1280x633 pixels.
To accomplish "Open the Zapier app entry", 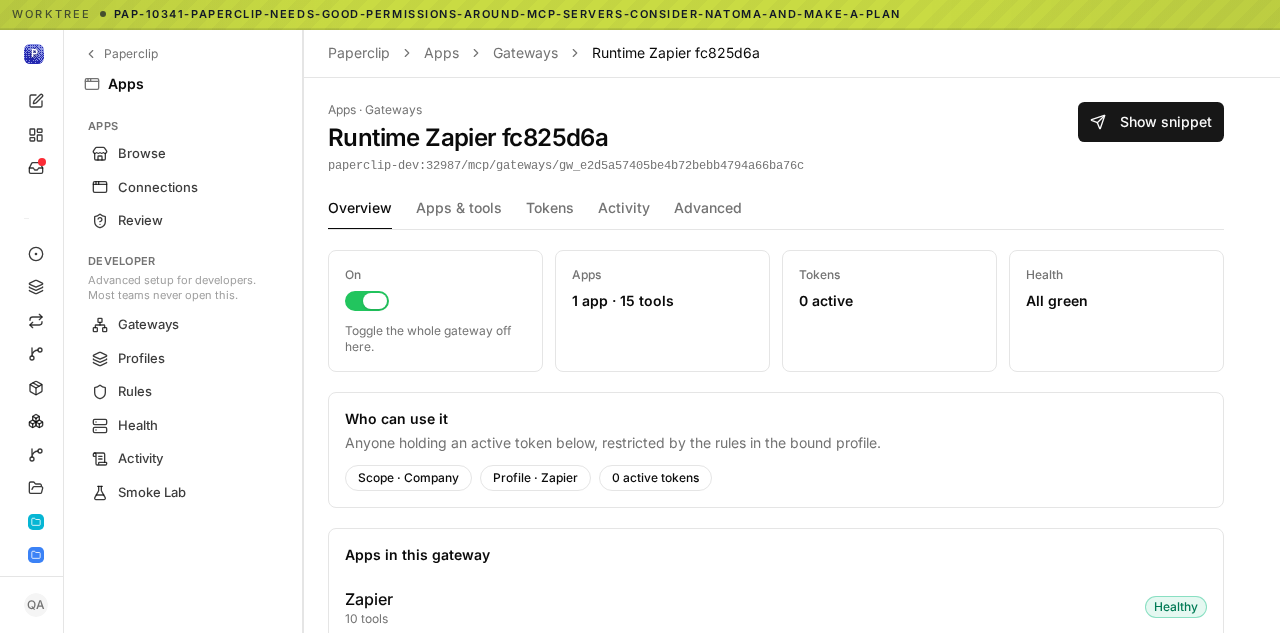I will tap(369, 599).
